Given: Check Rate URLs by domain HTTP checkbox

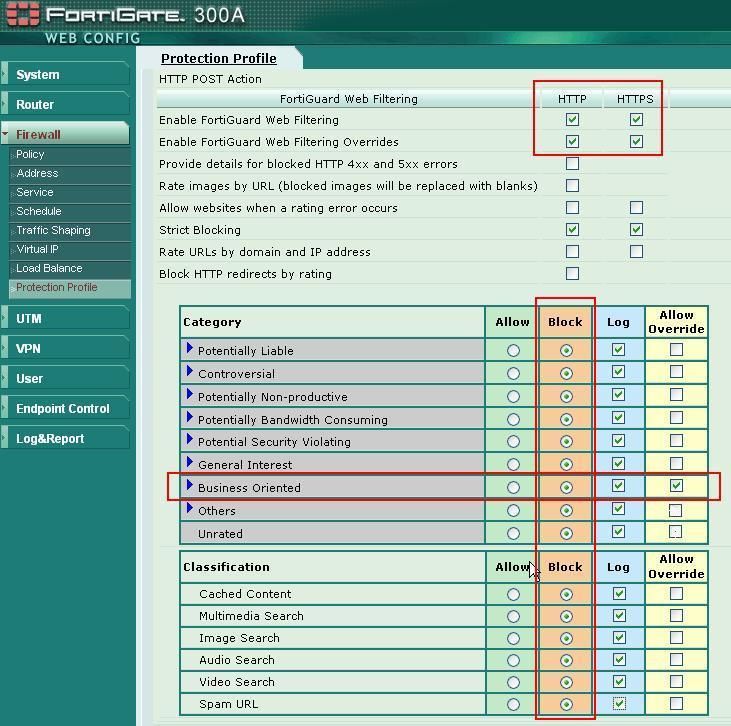Looking at the screenshot, I should pos(572,252).
